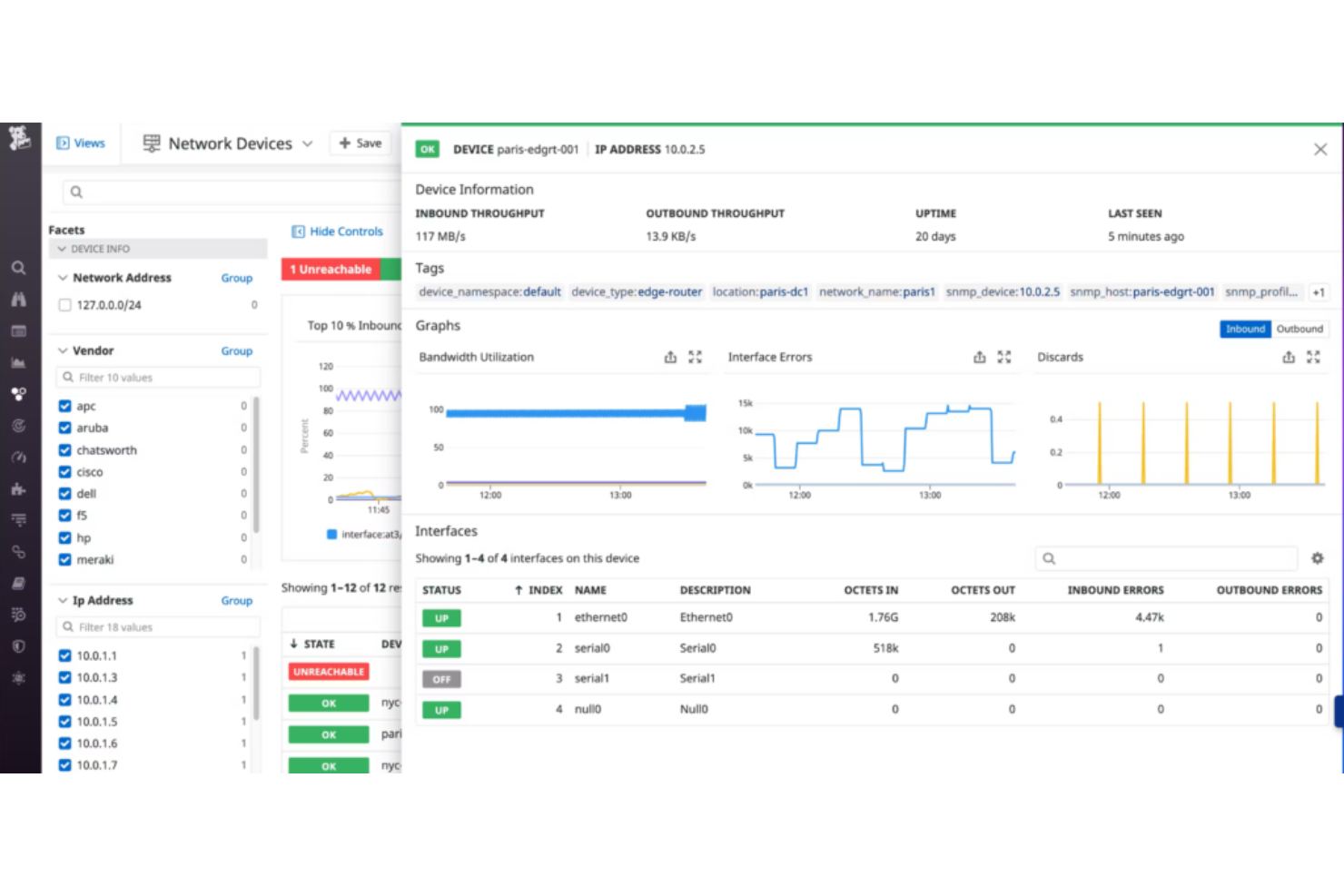Export the Bandwidth Utilization graph
The height and width of the screenshot is (896, 1344).
(670, 357)
